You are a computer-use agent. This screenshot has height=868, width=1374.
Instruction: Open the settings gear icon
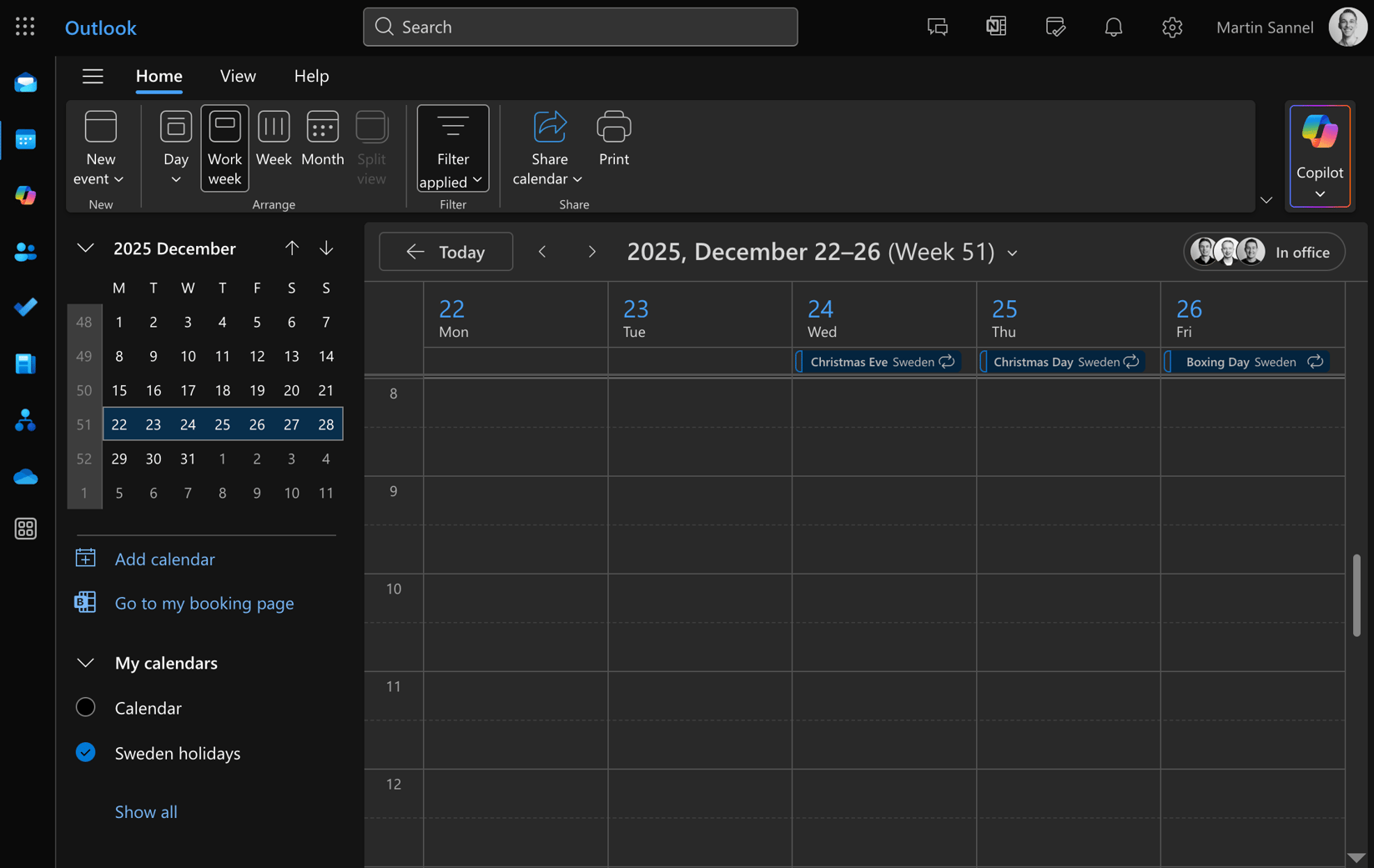(1171, 28)
